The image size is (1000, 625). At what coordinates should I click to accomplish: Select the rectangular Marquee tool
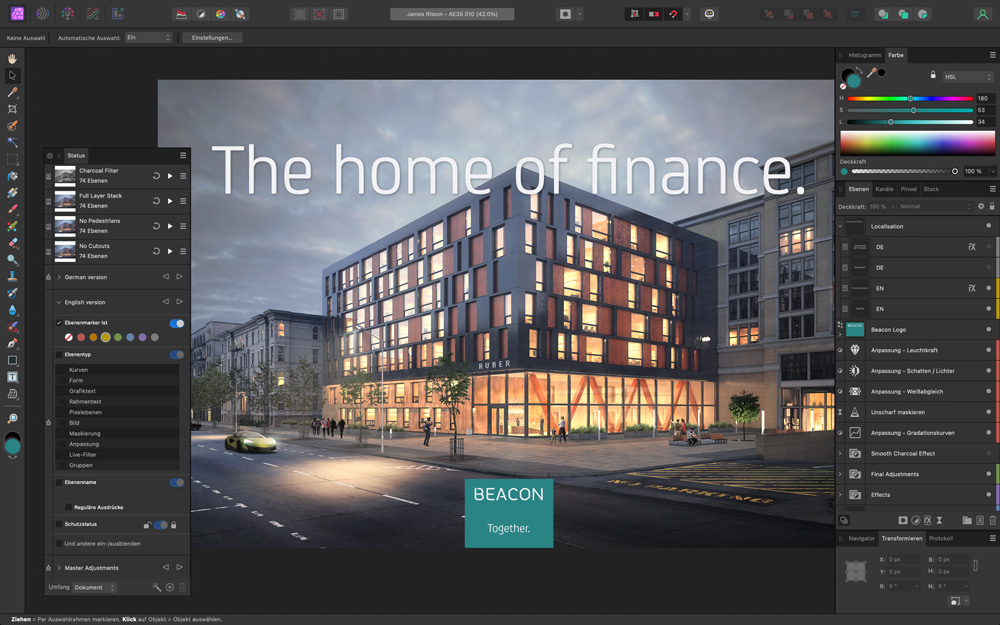point(12,159)
